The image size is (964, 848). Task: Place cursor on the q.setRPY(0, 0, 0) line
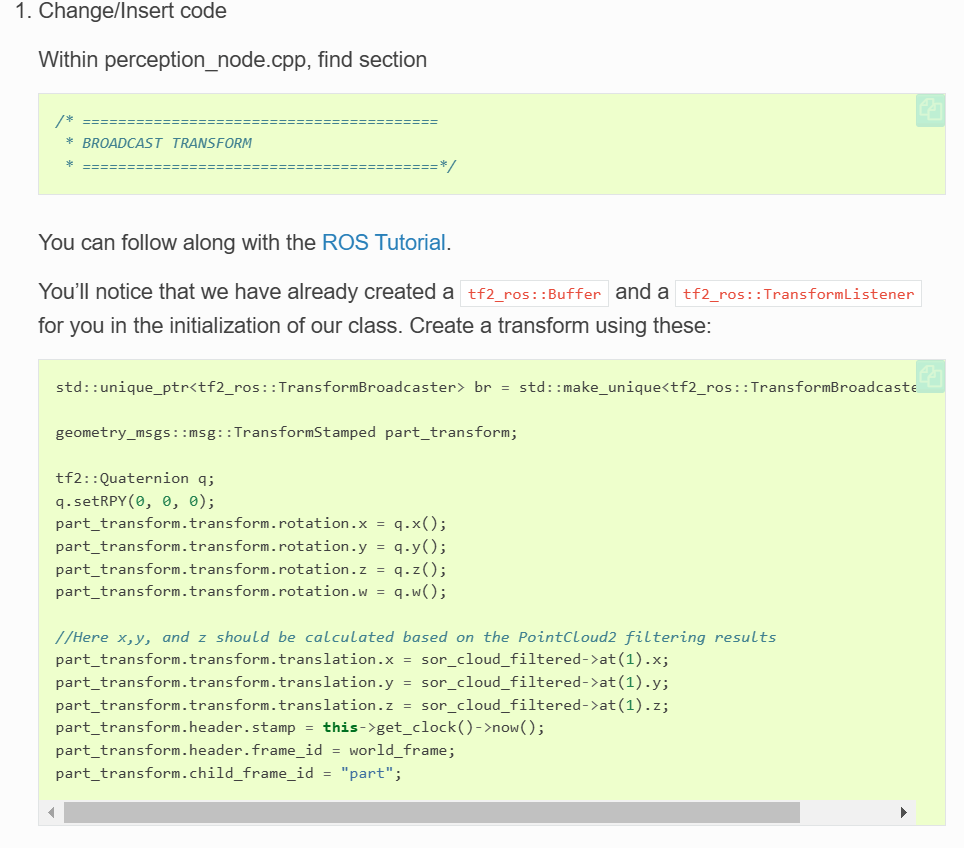click(135, 501)
